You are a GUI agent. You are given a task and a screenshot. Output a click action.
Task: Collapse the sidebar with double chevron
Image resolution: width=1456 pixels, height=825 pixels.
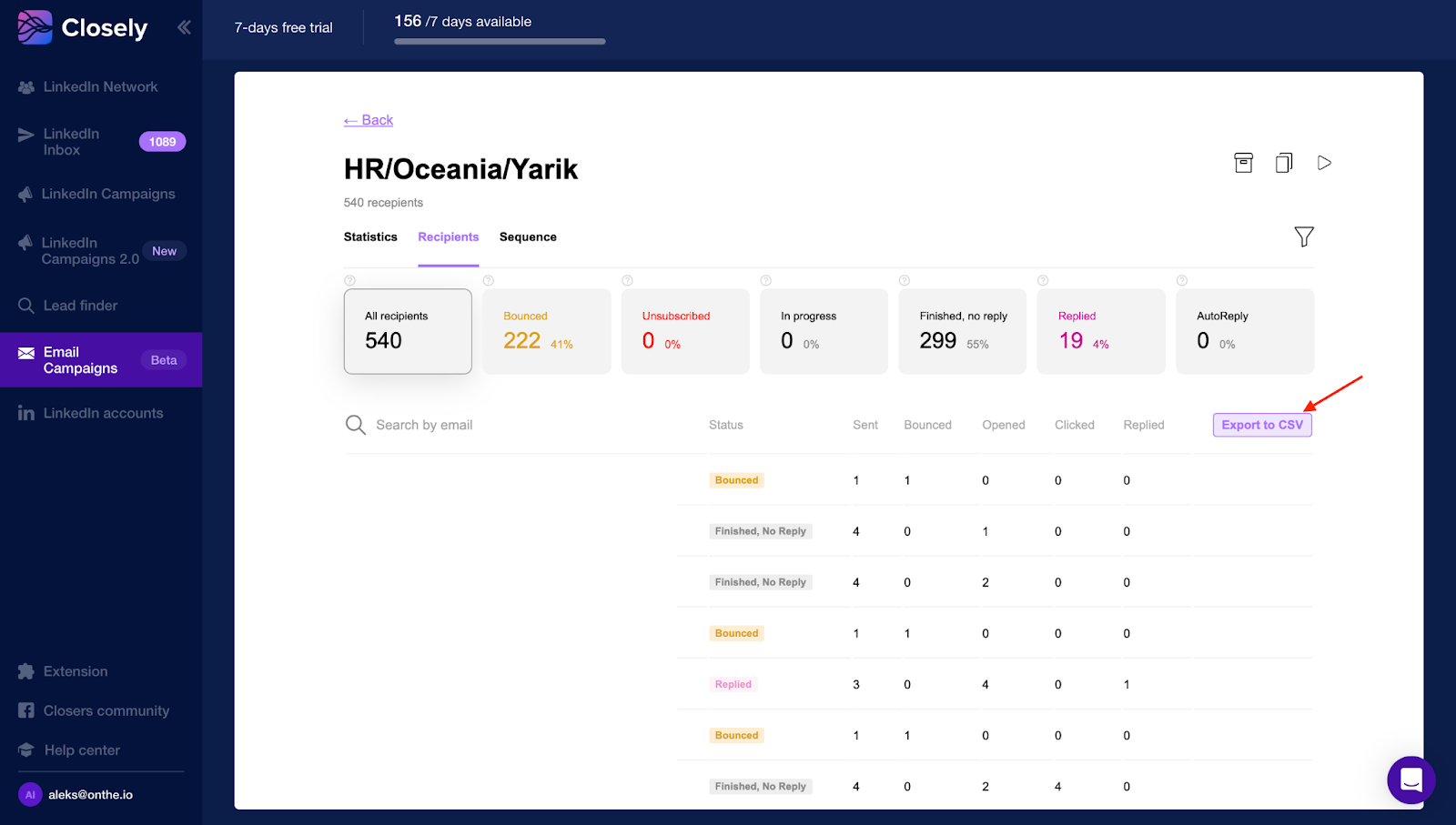(184, 27)
